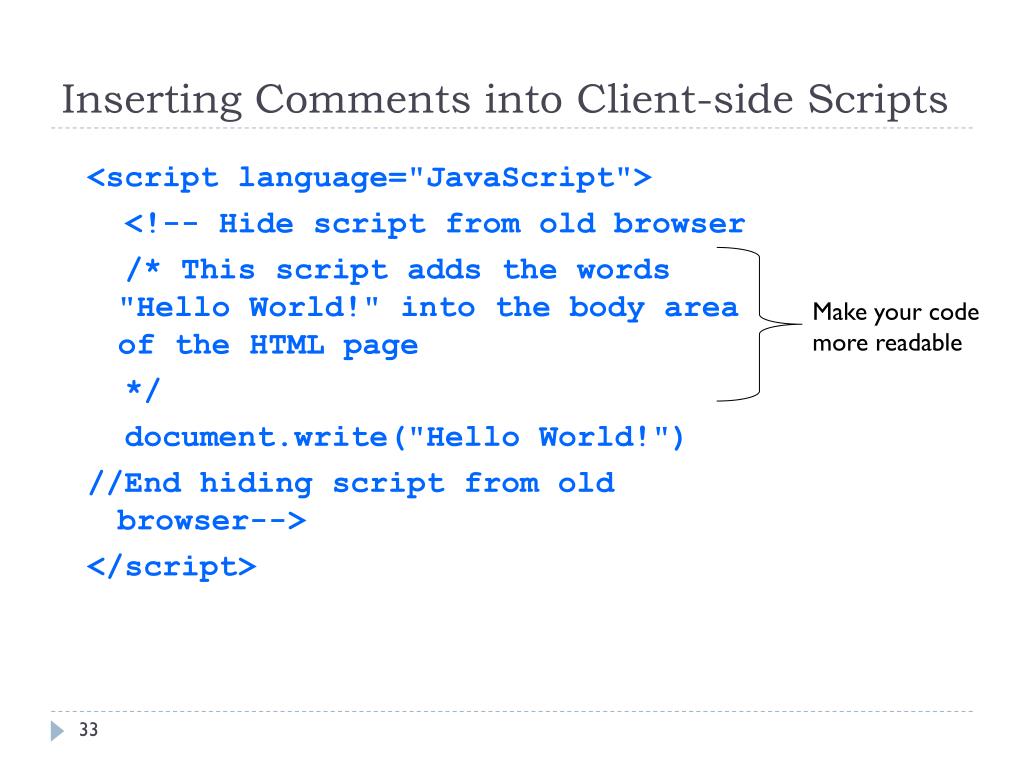Click the '"Hello World!" into the body area' line
Viewport: 1024px width, 768px height.
(429, 308)
